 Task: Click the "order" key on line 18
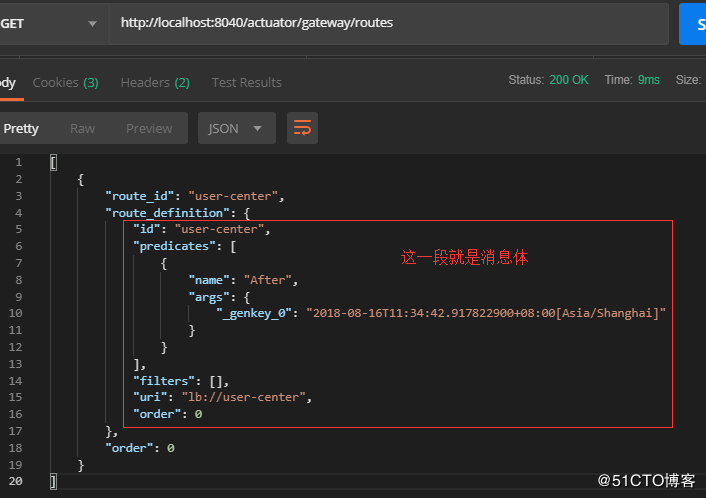pos(129,448)
